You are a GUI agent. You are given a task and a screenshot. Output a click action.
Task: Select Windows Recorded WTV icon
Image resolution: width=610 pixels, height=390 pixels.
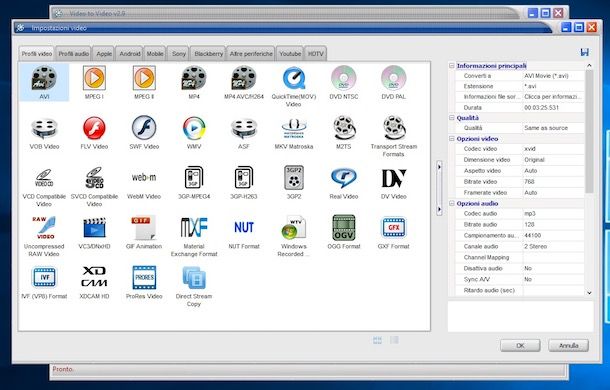pyautogui.click(x=294, y=228)
